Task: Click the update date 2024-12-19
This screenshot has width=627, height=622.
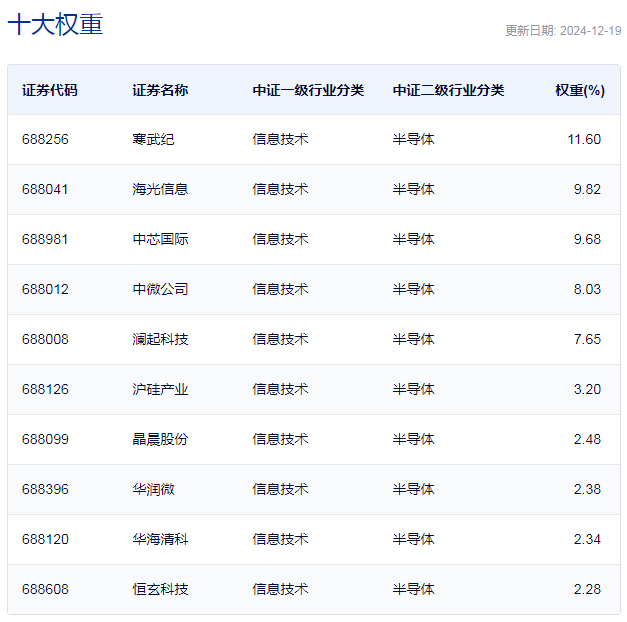Action: coord(590,31)
